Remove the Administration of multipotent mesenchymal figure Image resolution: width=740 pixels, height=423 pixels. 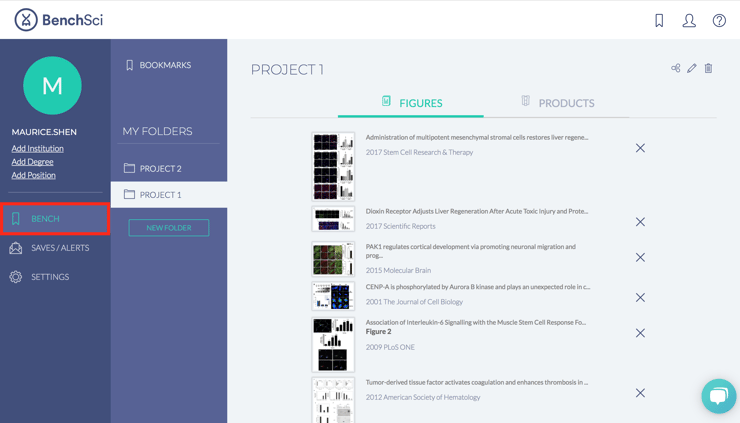click(640, 148)
